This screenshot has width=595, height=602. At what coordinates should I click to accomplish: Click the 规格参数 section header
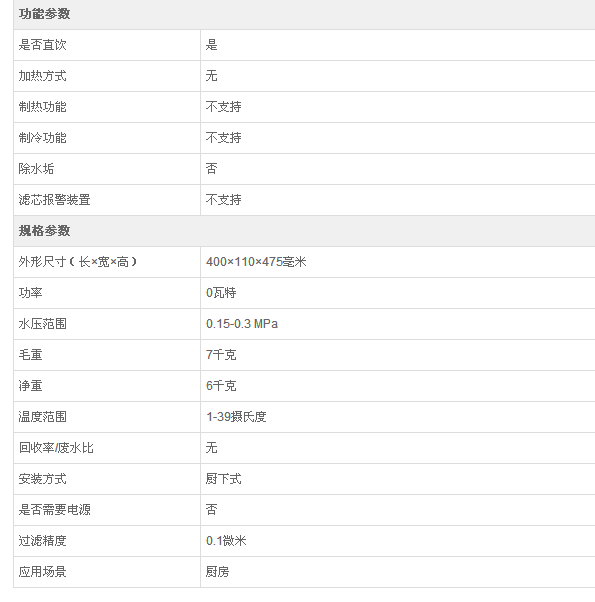point(44,231)
